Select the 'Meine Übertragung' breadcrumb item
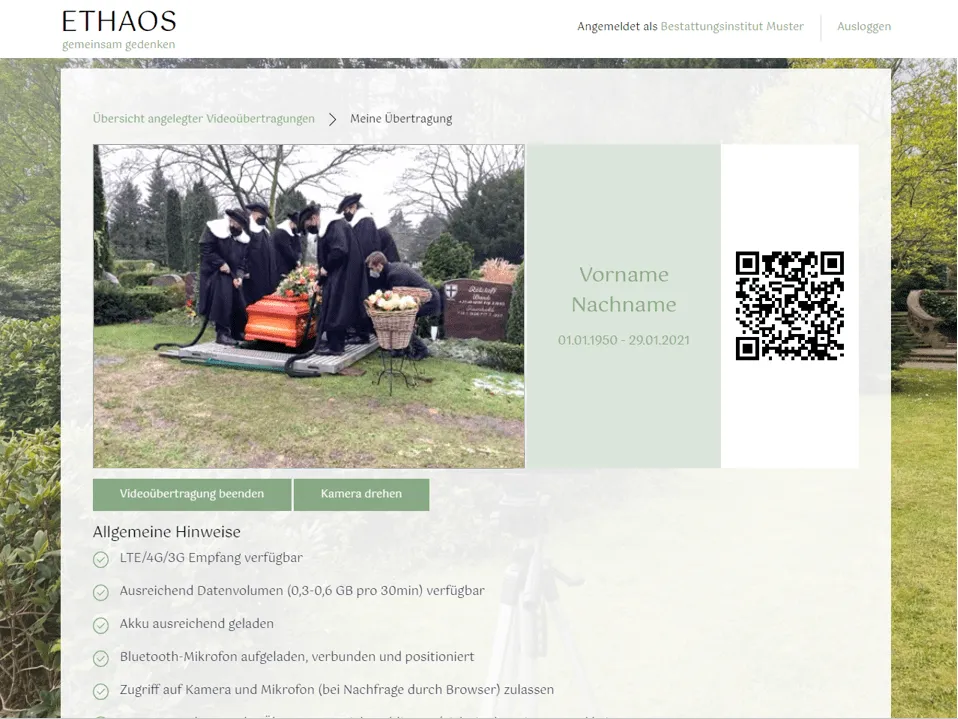958x719 pixels. (401, 119)
